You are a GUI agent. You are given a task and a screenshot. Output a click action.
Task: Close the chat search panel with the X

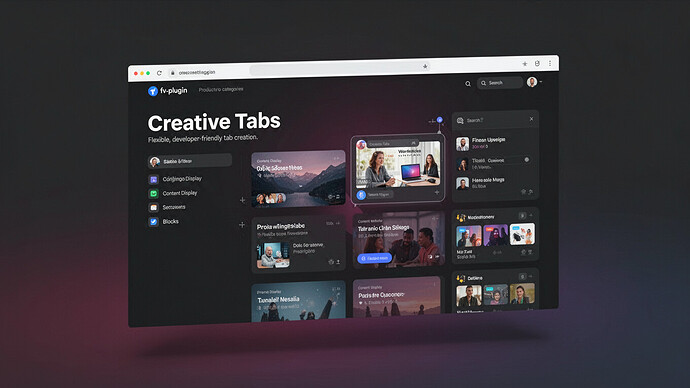click(x=531, y=119)
